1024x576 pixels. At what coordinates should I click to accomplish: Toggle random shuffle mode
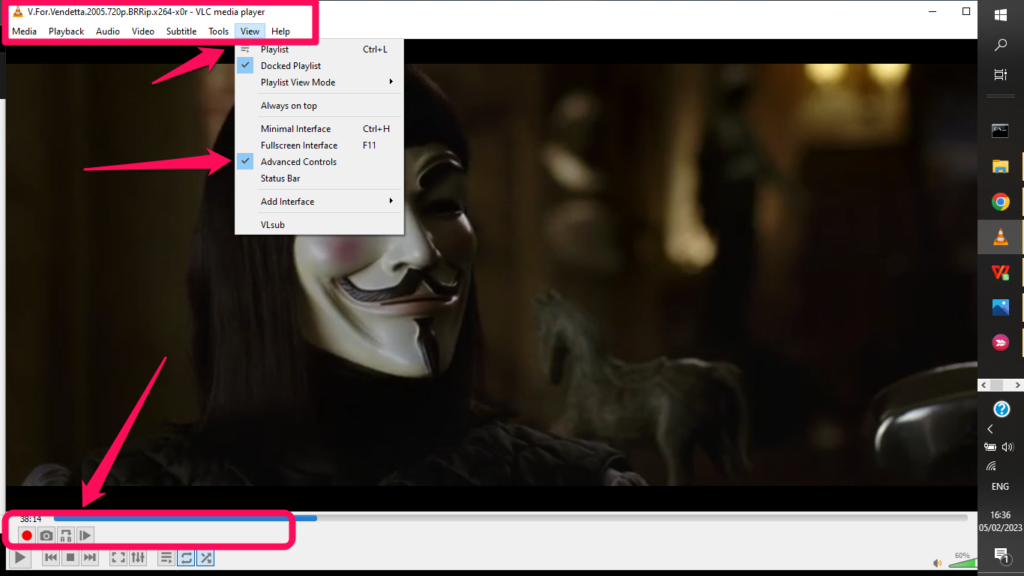coord(206,558)
